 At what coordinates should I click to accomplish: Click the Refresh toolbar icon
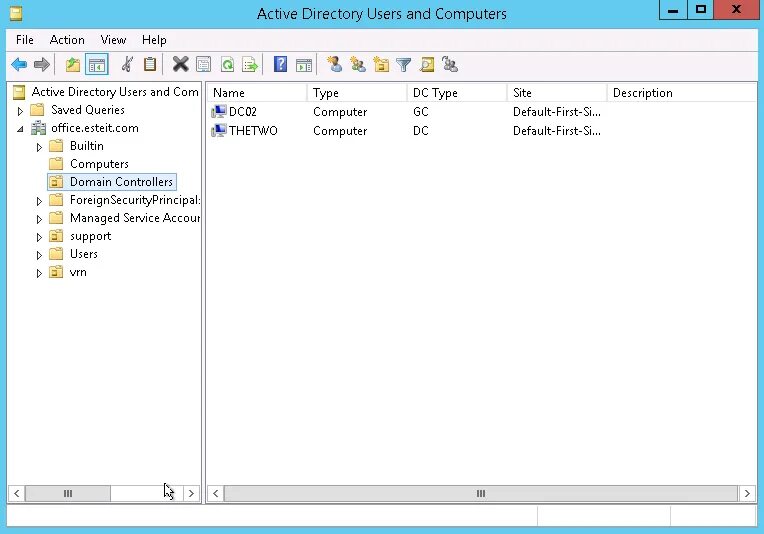click(227, 64)
